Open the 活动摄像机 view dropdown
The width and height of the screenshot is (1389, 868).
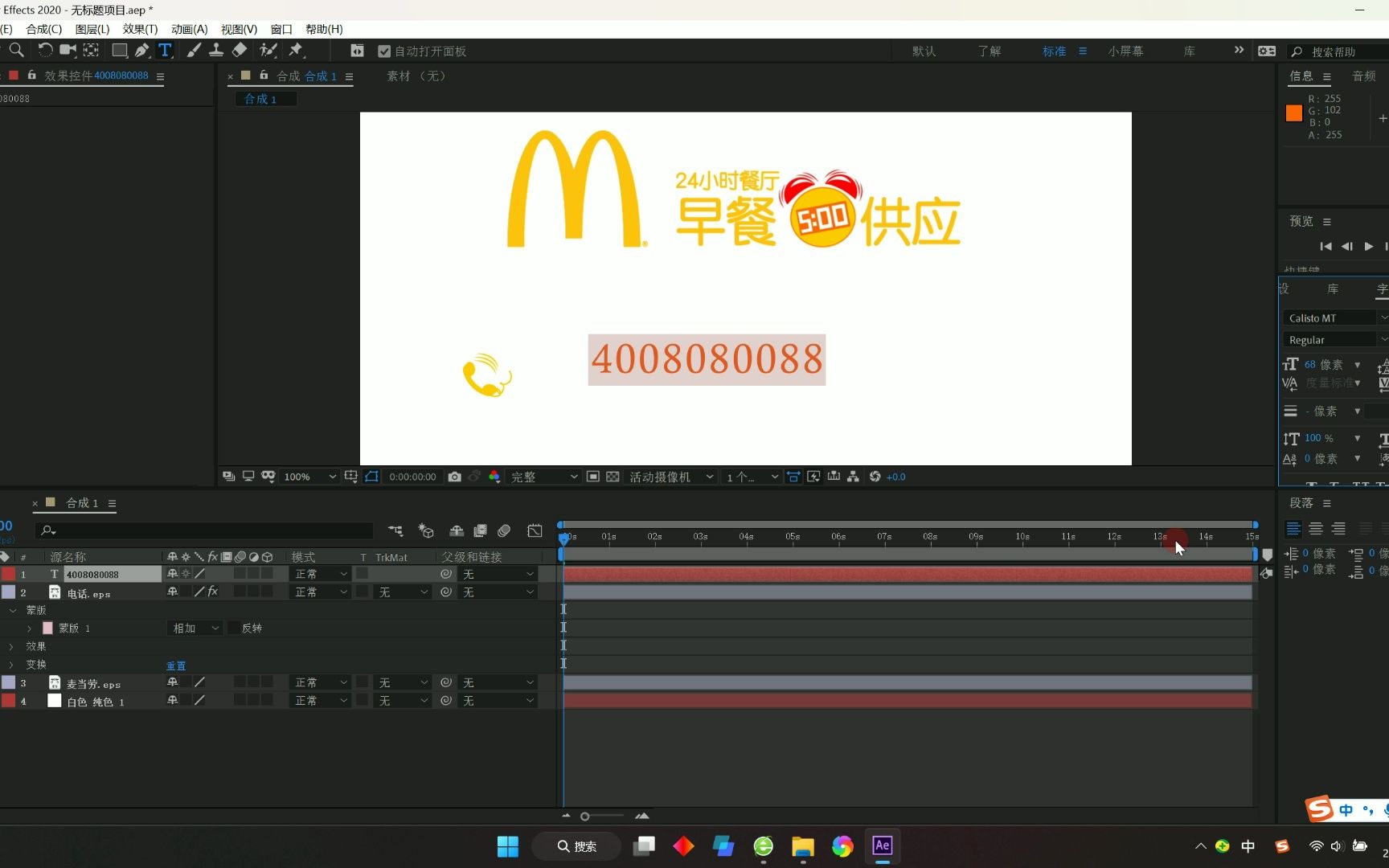pos(672,477)
